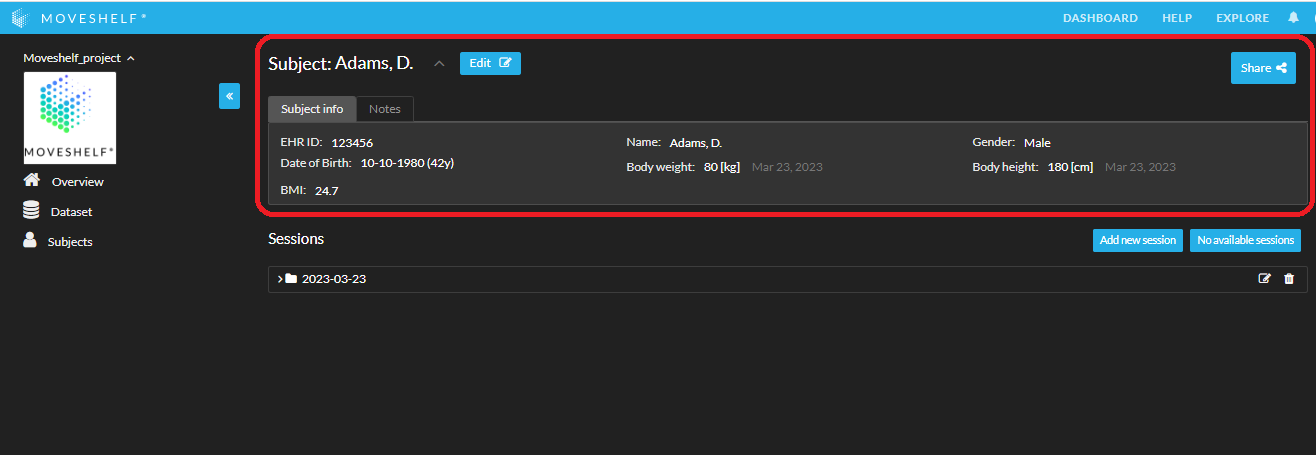Click No available sessions button
Viewport: 1316px width, 458px height.
(1245, 240)
